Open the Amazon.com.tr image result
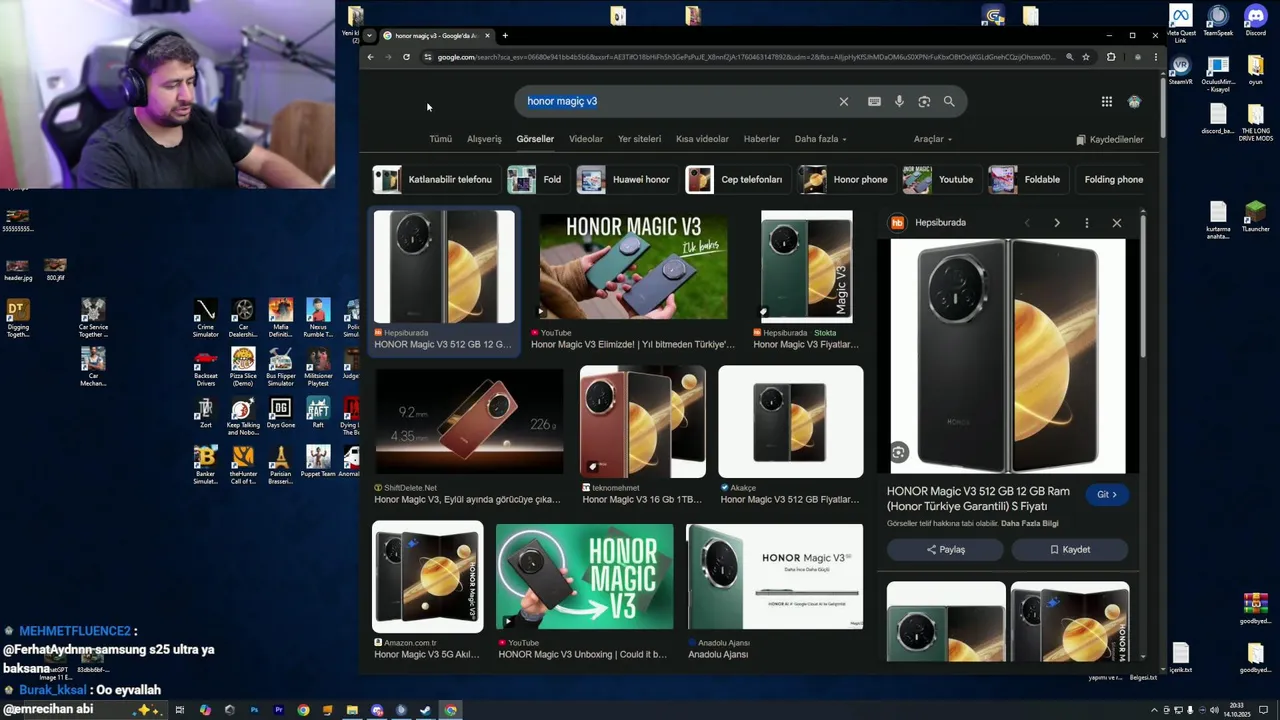Screen dimensions: 1280x720 tap(428, 577)
